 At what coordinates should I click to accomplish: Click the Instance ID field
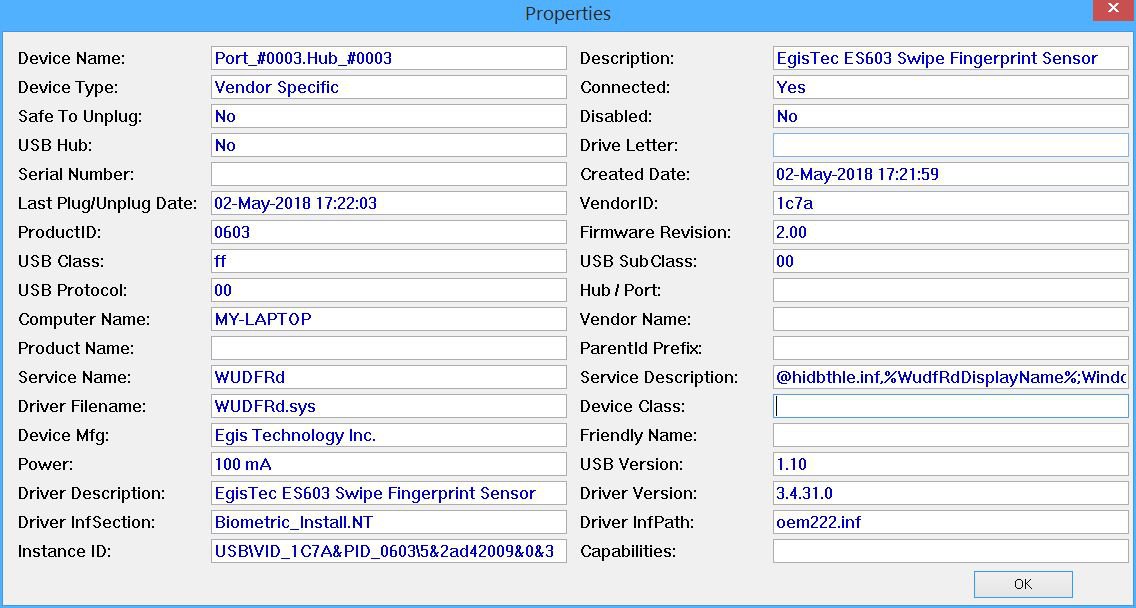388,551
